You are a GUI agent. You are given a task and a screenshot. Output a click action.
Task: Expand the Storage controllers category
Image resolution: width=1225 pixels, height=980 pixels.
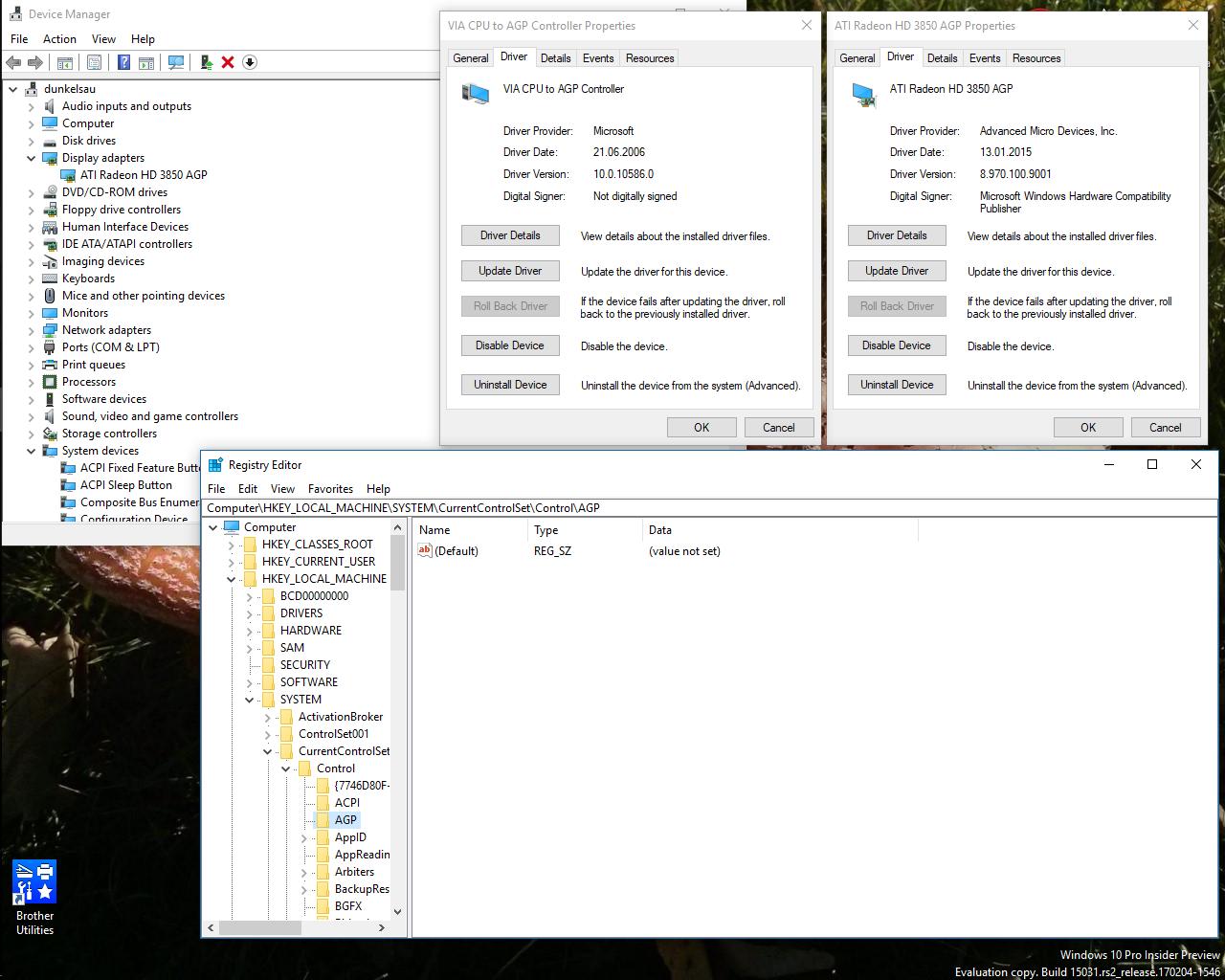tap(31, 434)
